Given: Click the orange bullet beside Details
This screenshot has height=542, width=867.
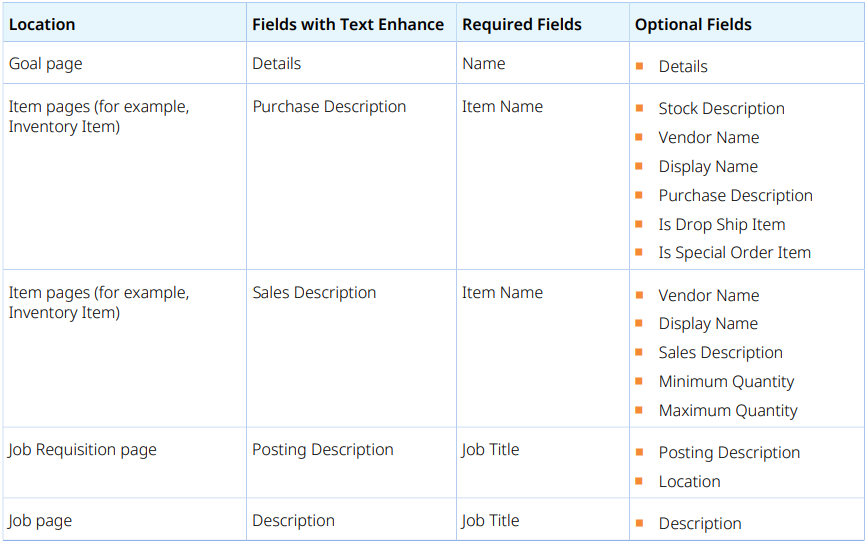Looking at the screenshot, I should point(639,66).
